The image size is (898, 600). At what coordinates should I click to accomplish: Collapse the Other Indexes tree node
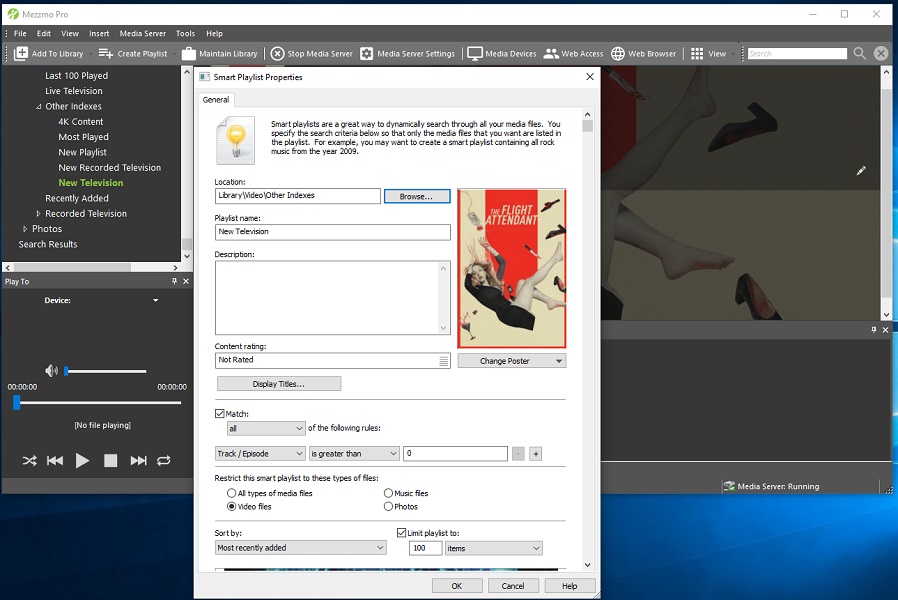38,106
